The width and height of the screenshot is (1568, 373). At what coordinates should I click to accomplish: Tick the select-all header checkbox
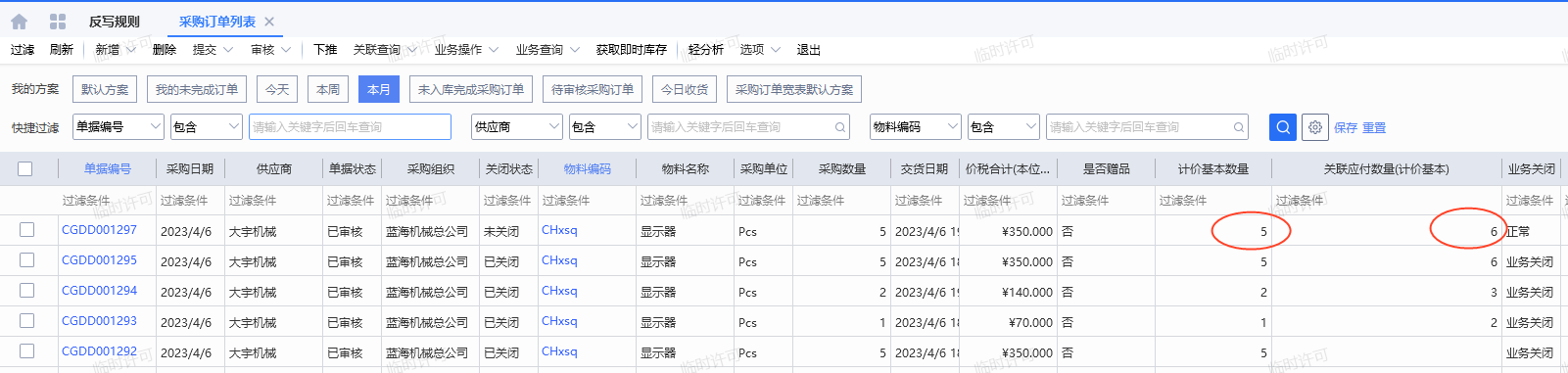(x=25, y=168)
